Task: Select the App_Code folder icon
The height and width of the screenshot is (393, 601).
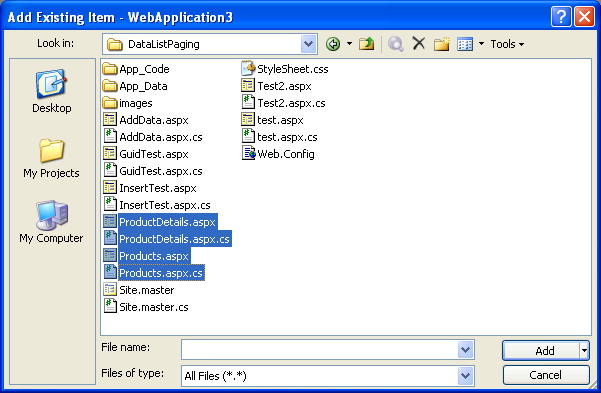Action: click(x=110, y=69)
